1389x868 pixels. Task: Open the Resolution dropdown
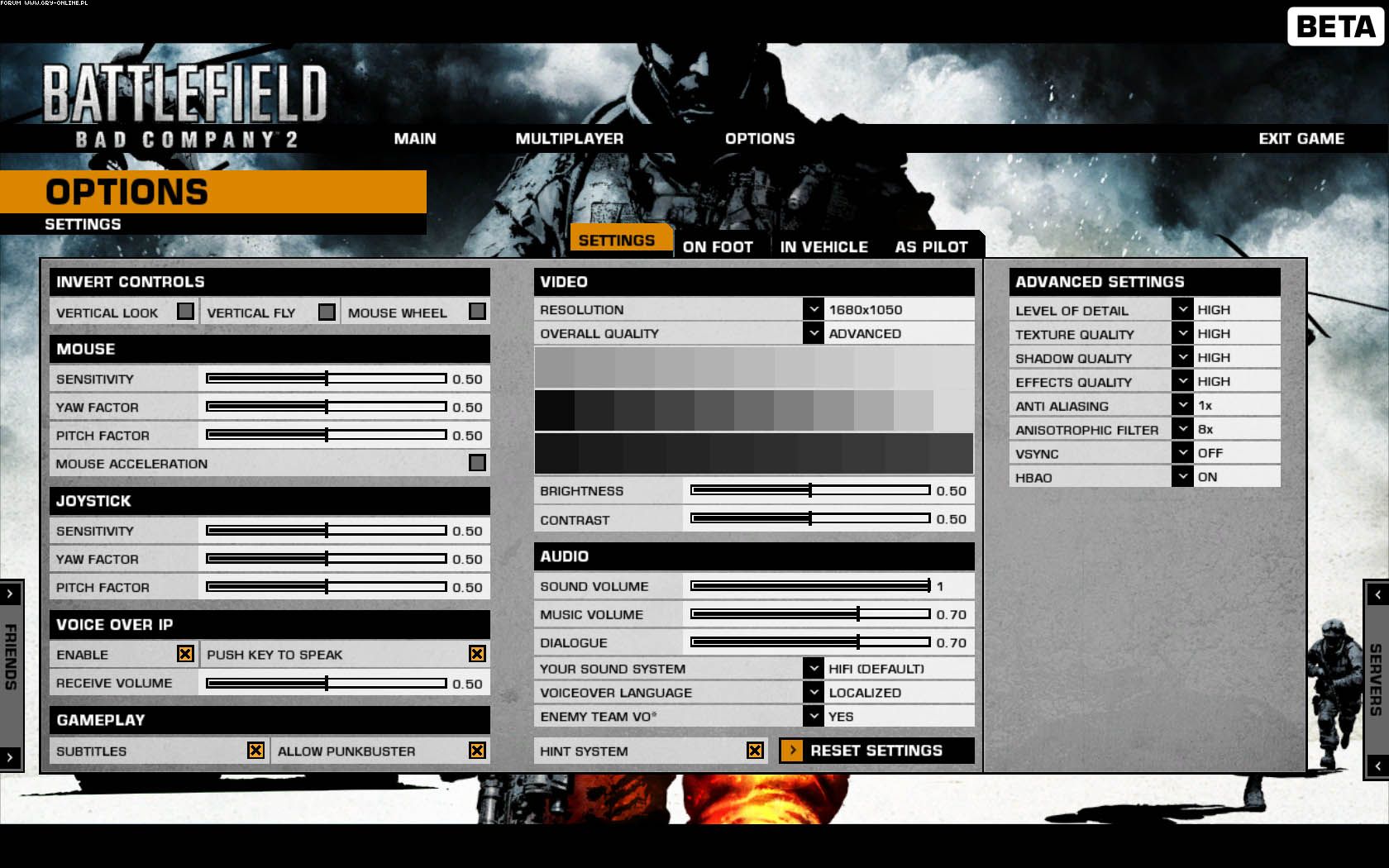coord(813,309)
